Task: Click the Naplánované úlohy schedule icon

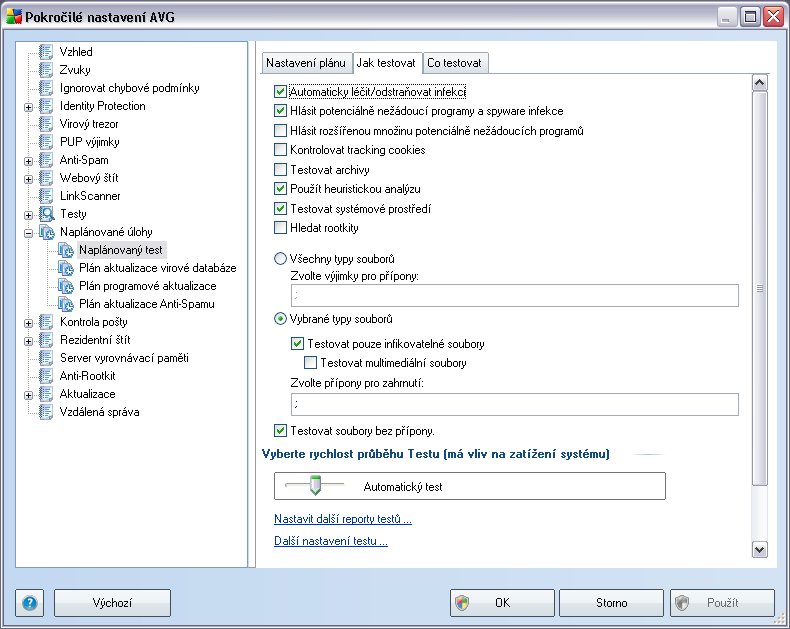Action: [x=47, y=232]
